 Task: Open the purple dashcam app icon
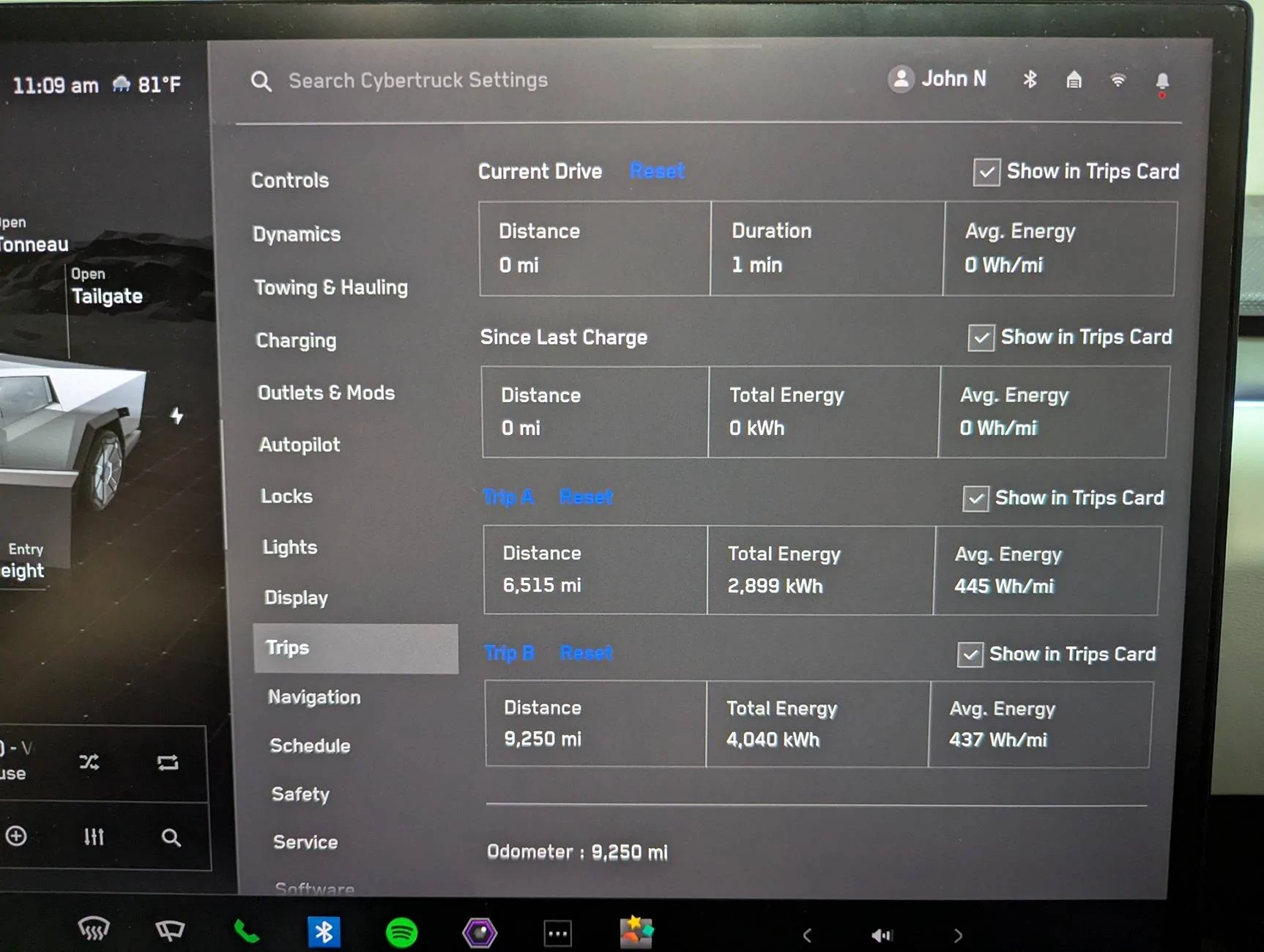click(480, 933)
